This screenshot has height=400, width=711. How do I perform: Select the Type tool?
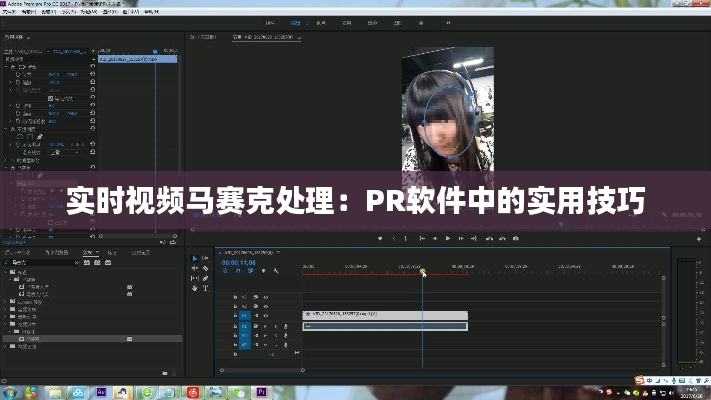point(206,288)
